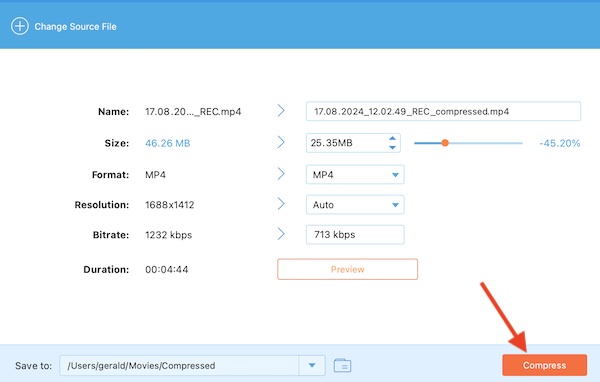Click the Save to path field
The image size is (600, 382).
click(x=179, y=366)
